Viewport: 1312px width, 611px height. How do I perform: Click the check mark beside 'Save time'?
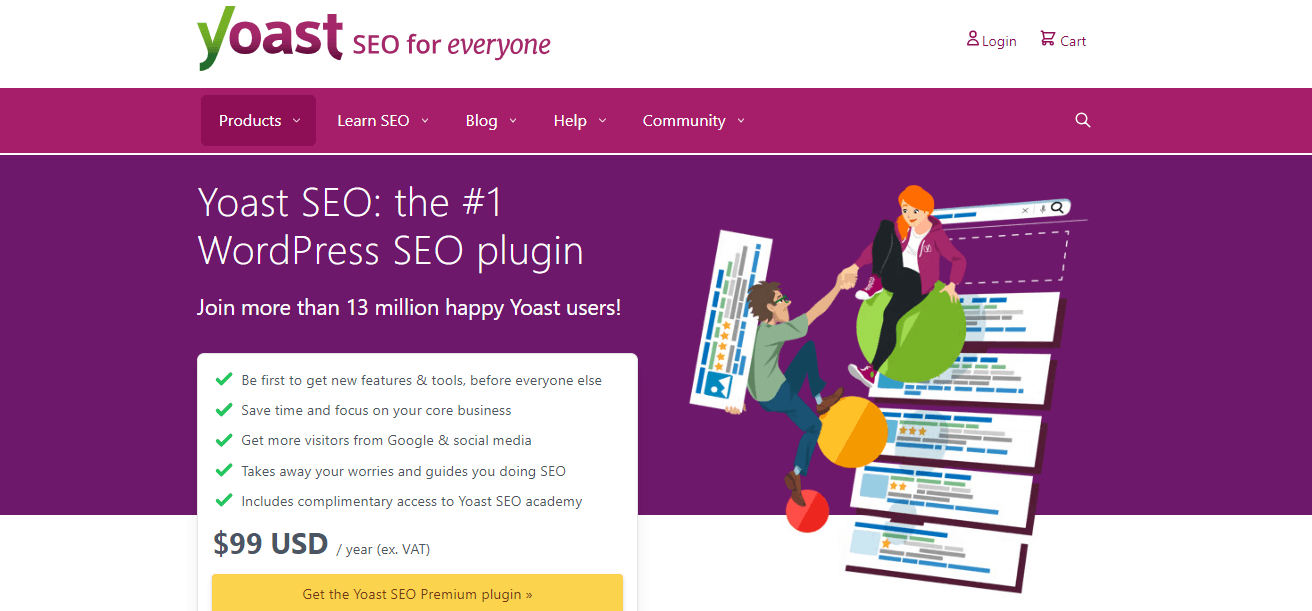click(224, 410)
